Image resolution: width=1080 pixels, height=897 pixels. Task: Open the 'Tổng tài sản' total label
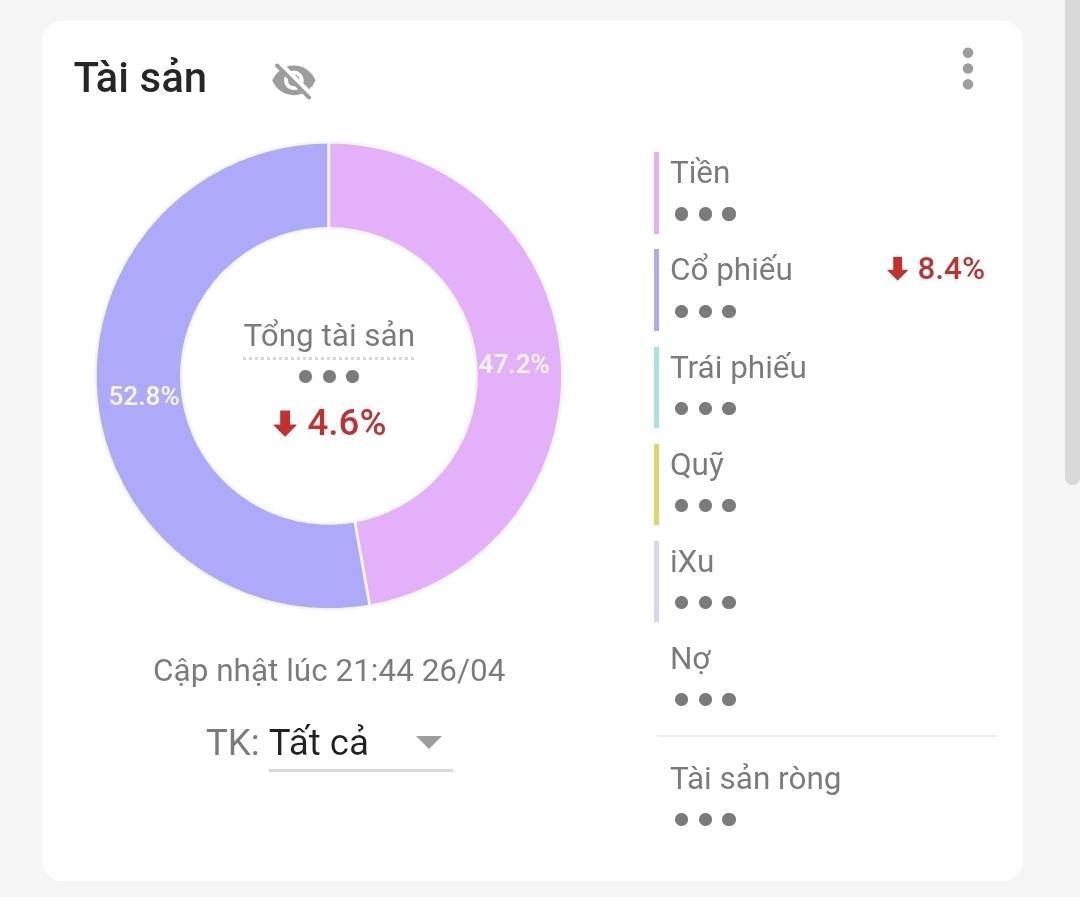329,336
